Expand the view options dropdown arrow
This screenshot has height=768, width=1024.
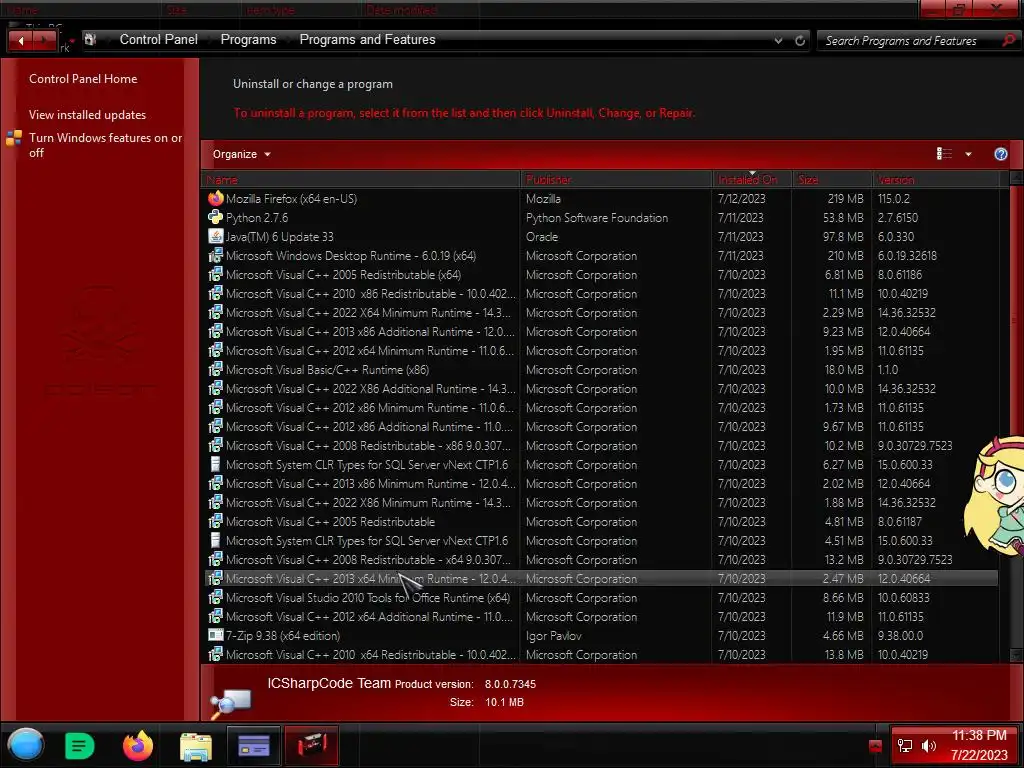pyautogui.click(x=968, y=154)
